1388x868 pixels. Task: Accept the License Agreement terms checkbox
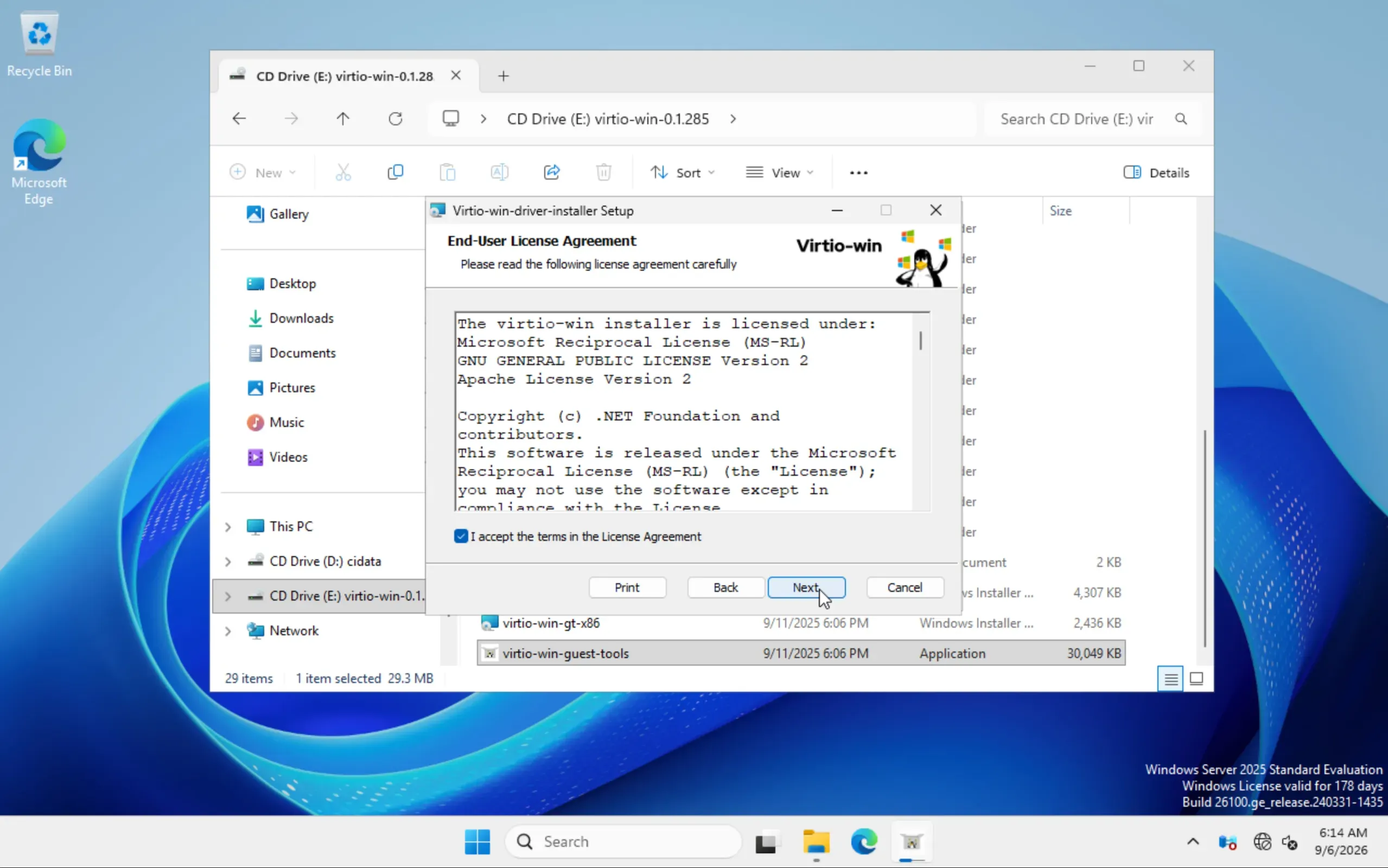pyautogui.click(x=461, y=536)
